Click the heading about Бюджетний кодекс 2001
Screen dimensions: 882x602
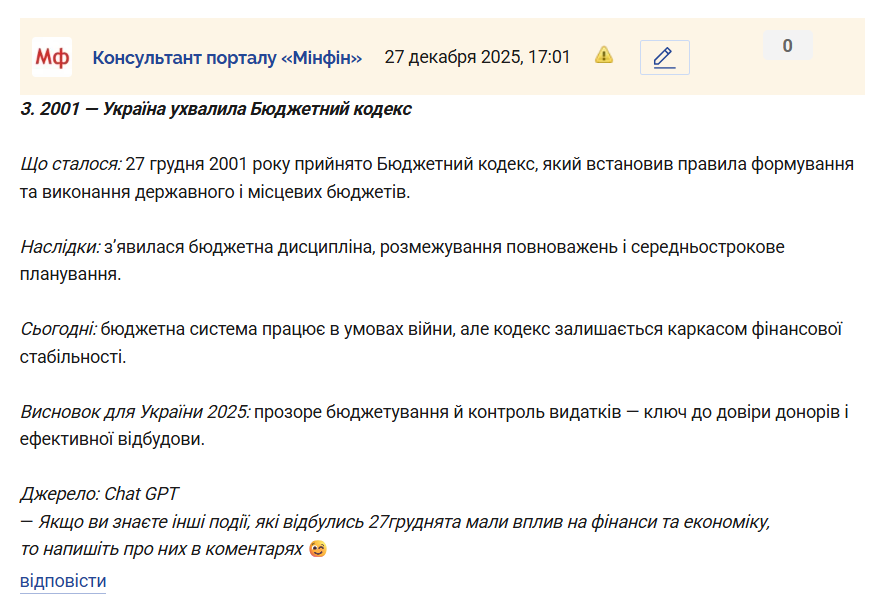click(215, 109)
